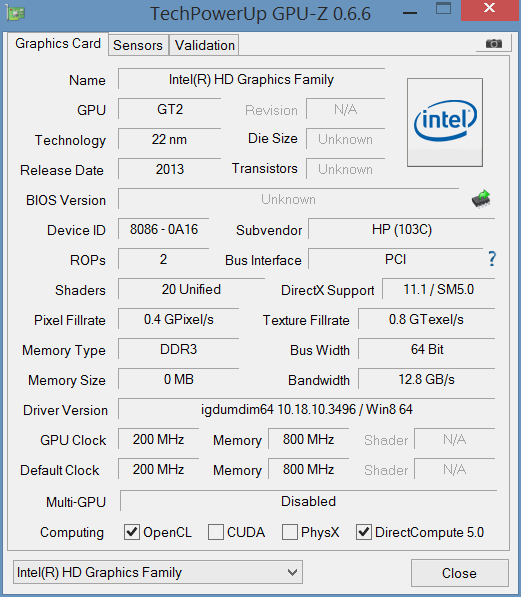Click the Bus Interface question mark
521x597 pixels.
(492, 259)
